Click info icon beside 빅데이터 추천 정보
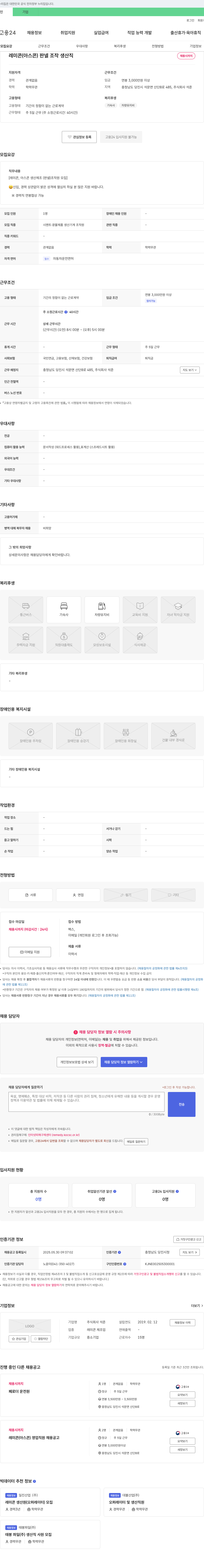Image resolution: width=204 pixels, height=1568 pixels. coord(34,1481)
